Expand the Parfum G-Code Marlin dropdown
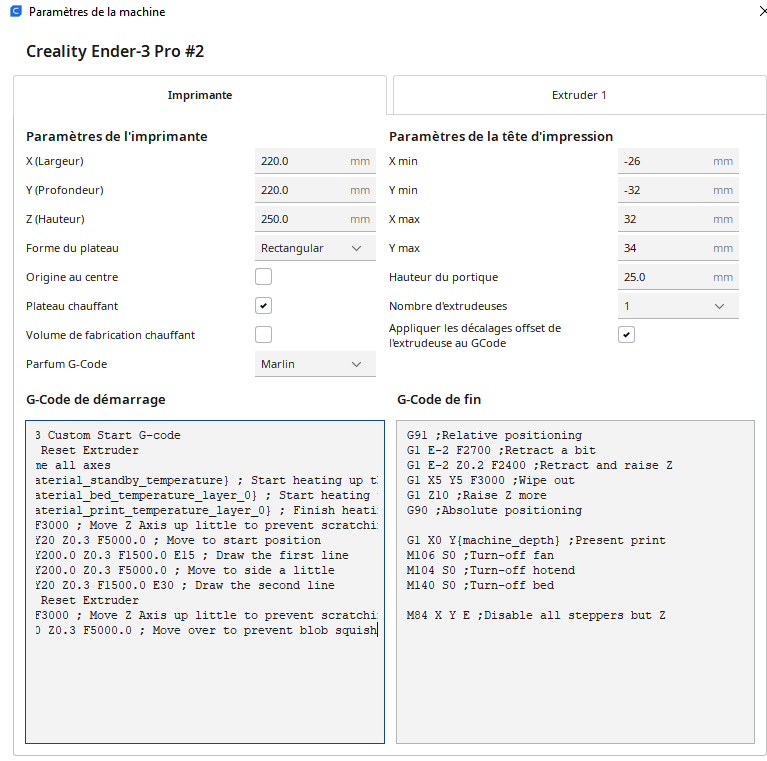Screen dimensions: 767x761 [x=315, y=364]
